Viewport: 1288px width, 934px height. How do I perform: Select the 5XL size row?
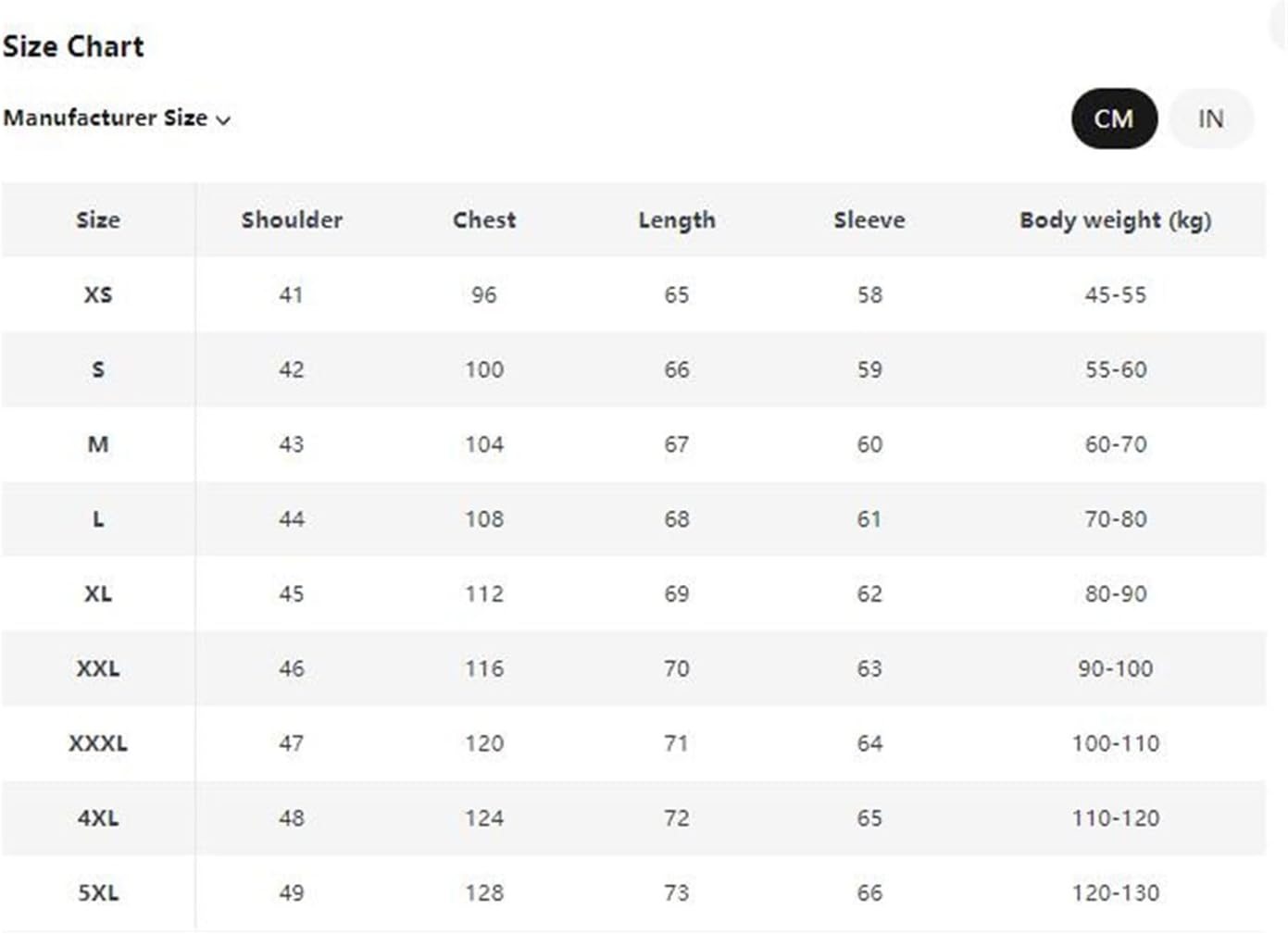pos(97,892)
